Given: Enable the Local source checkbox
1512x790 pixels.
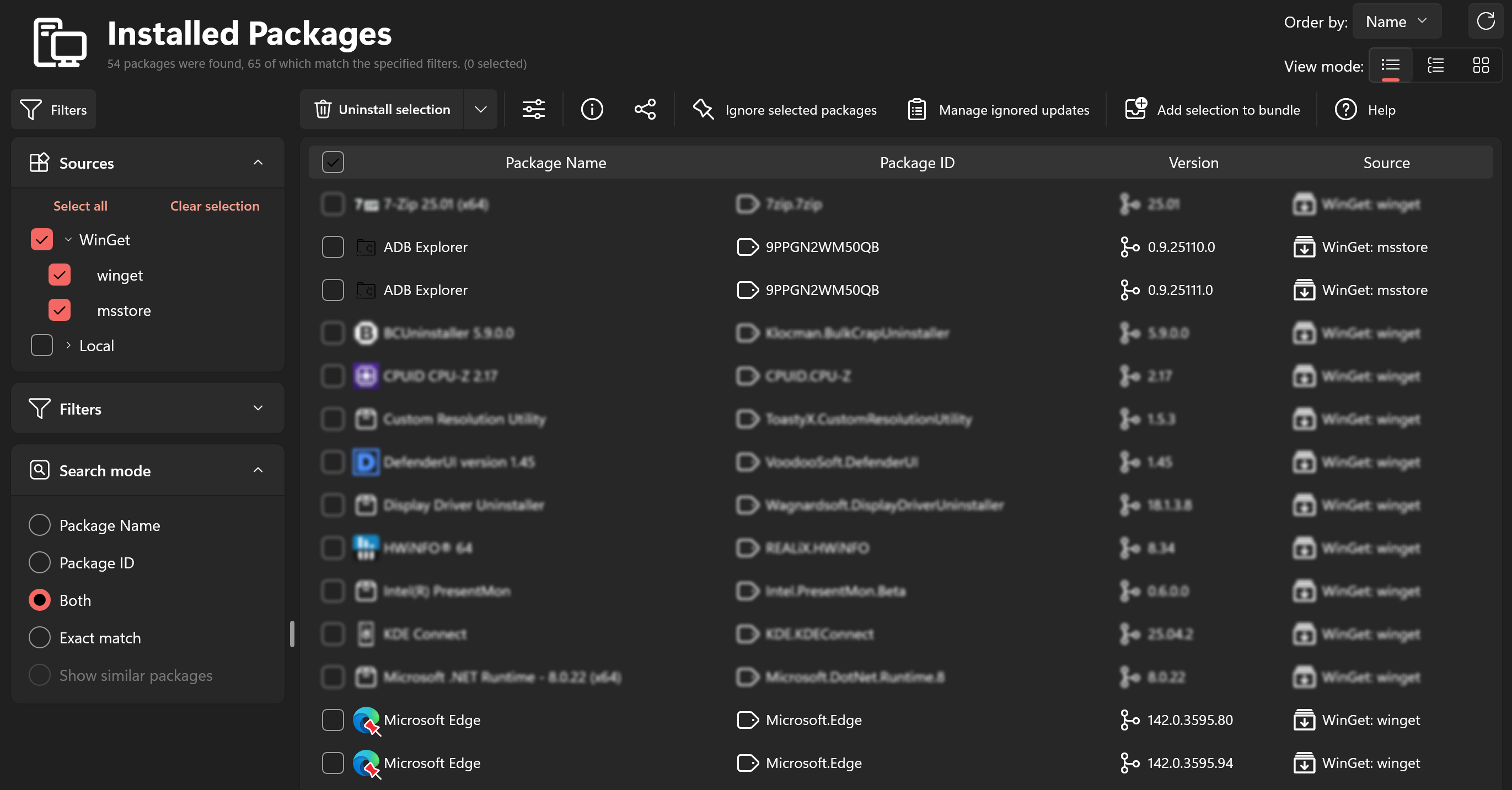Looking at the screenshot, I should coord(42,346).
